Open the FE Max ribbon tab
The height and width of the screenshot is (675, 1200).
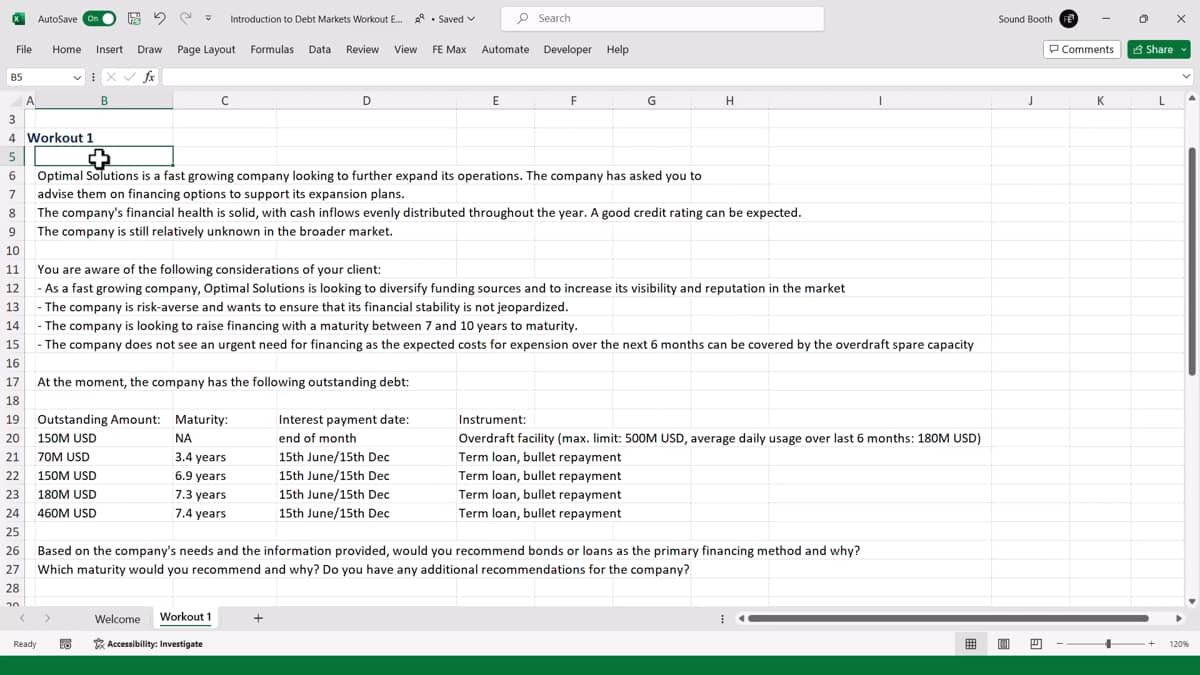click(x=449, y=49)
